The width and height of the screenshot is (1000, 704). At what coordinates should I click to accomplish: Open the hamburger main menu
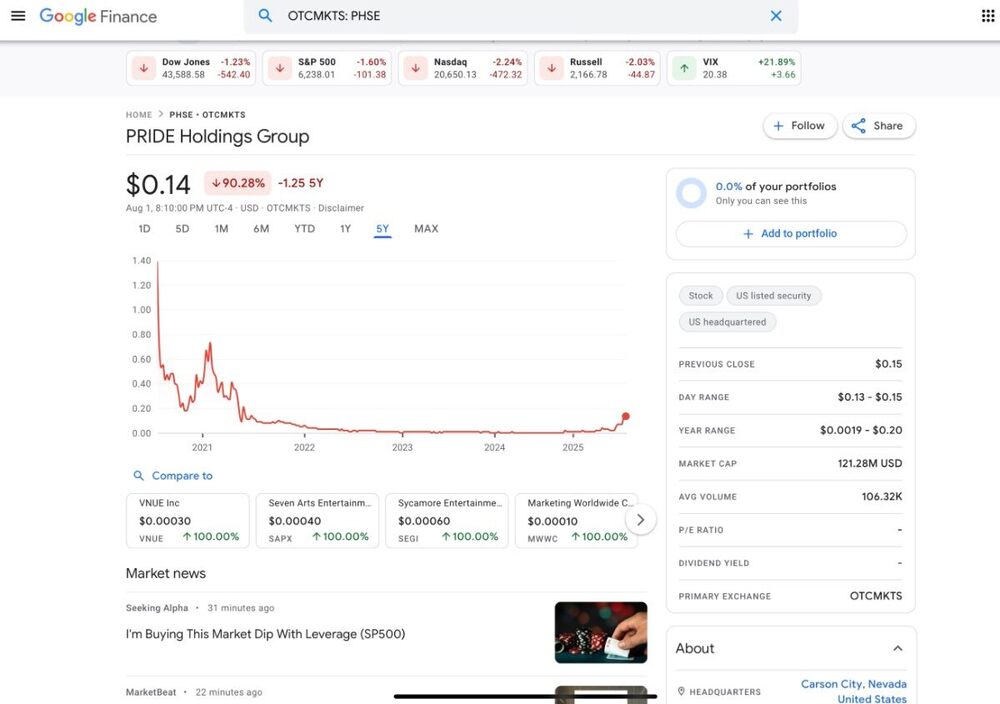(18, 16)
